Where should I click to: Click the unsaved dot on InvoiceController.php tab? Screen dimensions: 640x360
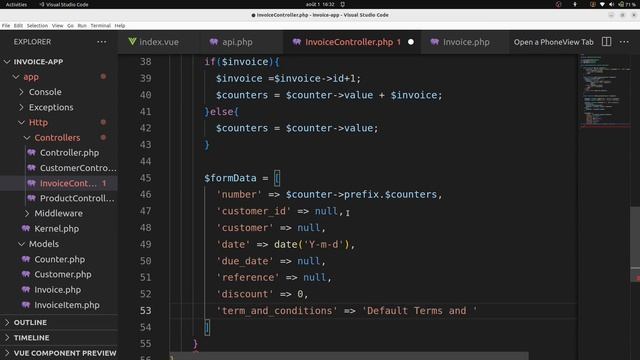(x=411, y=42)
